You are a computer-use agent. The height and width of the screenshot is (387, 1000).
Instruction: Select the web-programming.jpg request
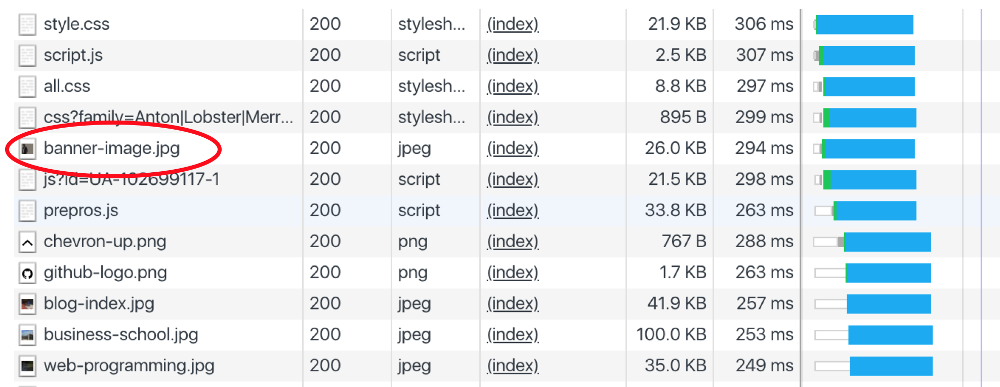pos(129,367)
